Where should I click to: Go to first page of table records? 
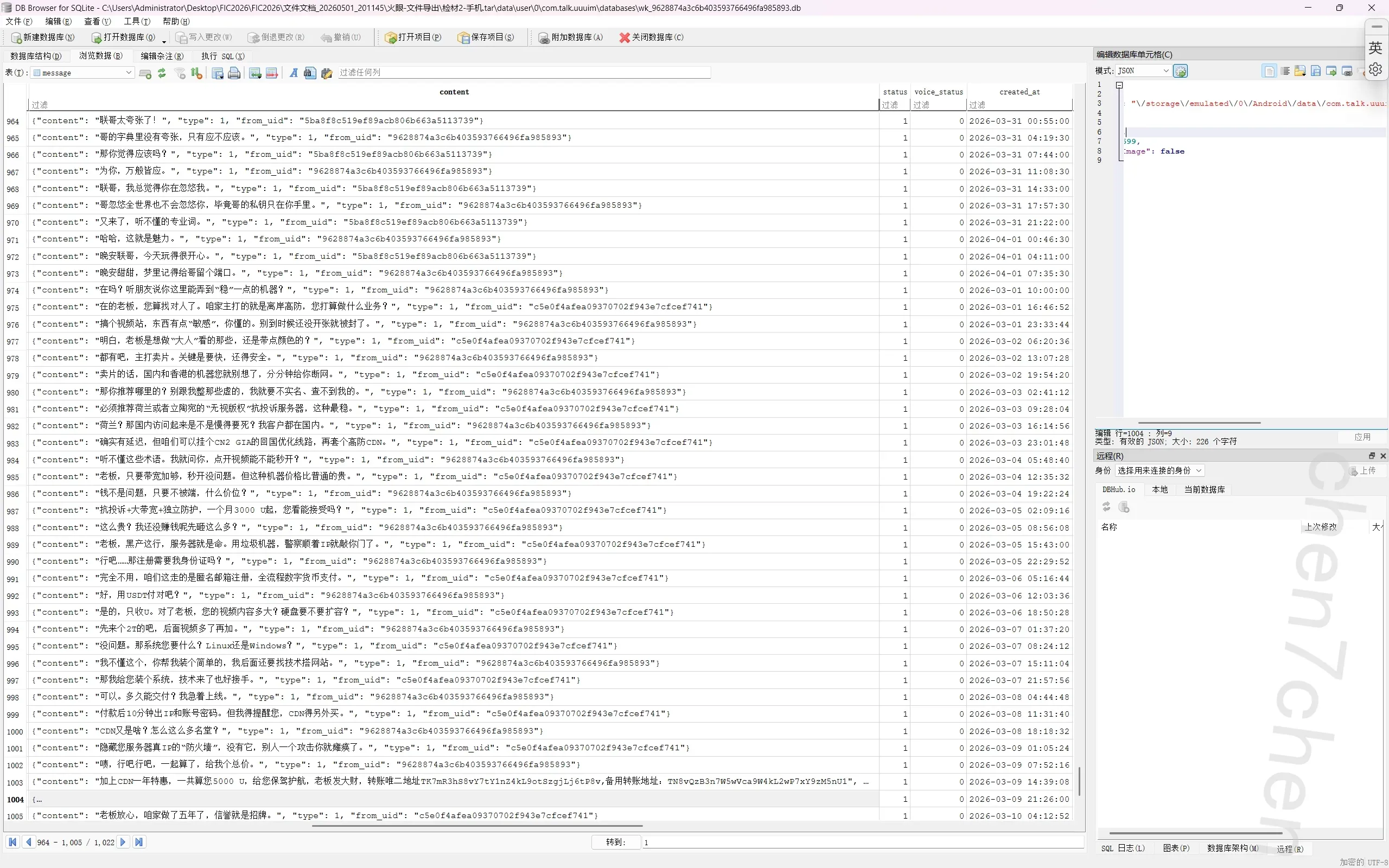tap(12, 842)
